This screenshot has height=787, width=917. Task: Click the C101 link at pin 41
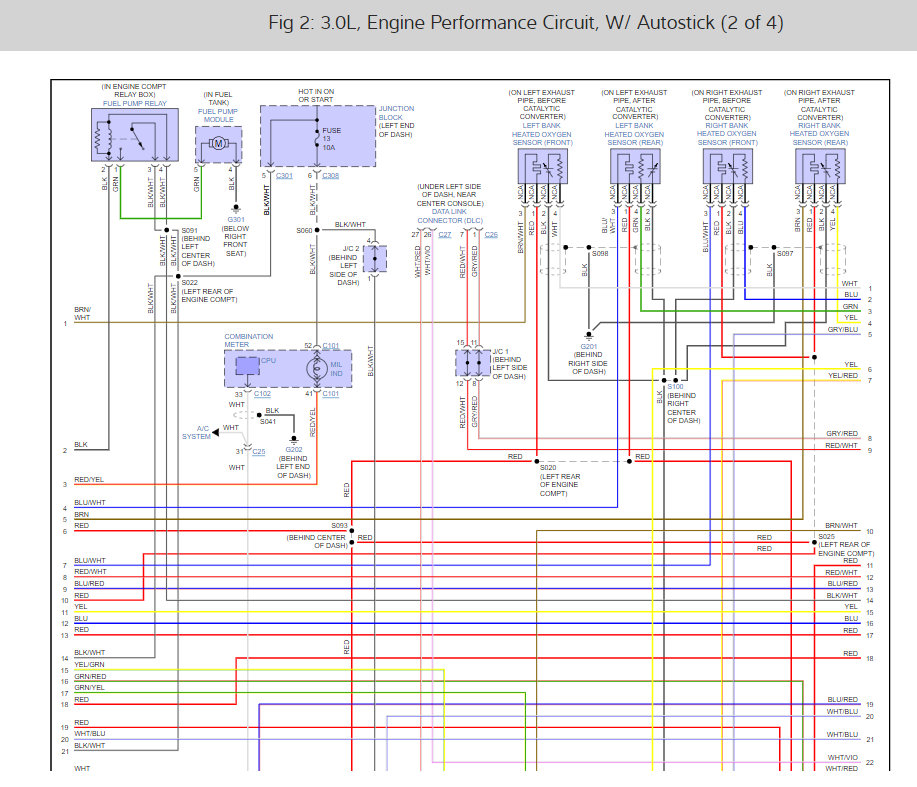point(330,394)
